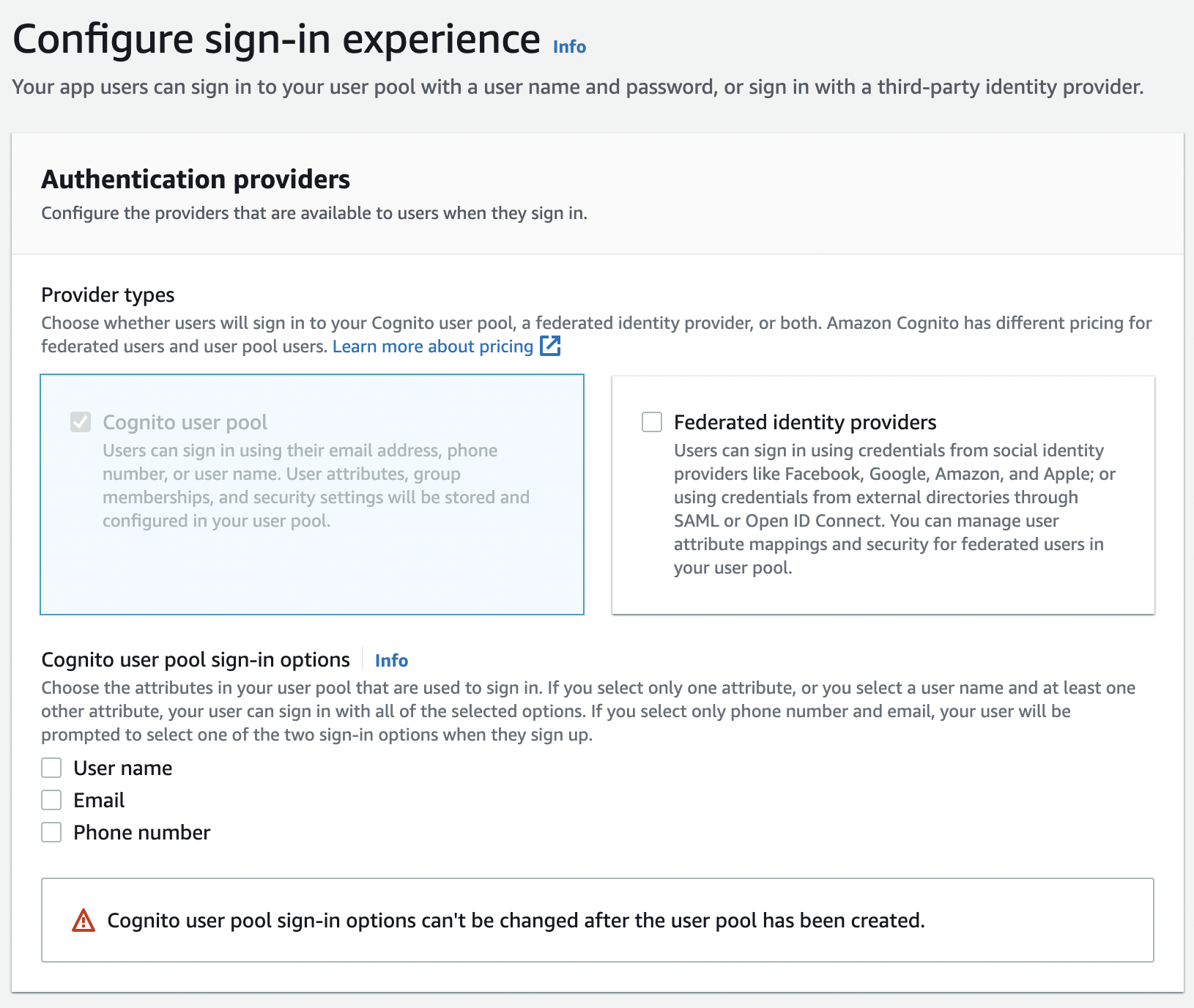Enable Email as a sign-in option
This screenshot has height=1008, width=1194.
[51, 800]
